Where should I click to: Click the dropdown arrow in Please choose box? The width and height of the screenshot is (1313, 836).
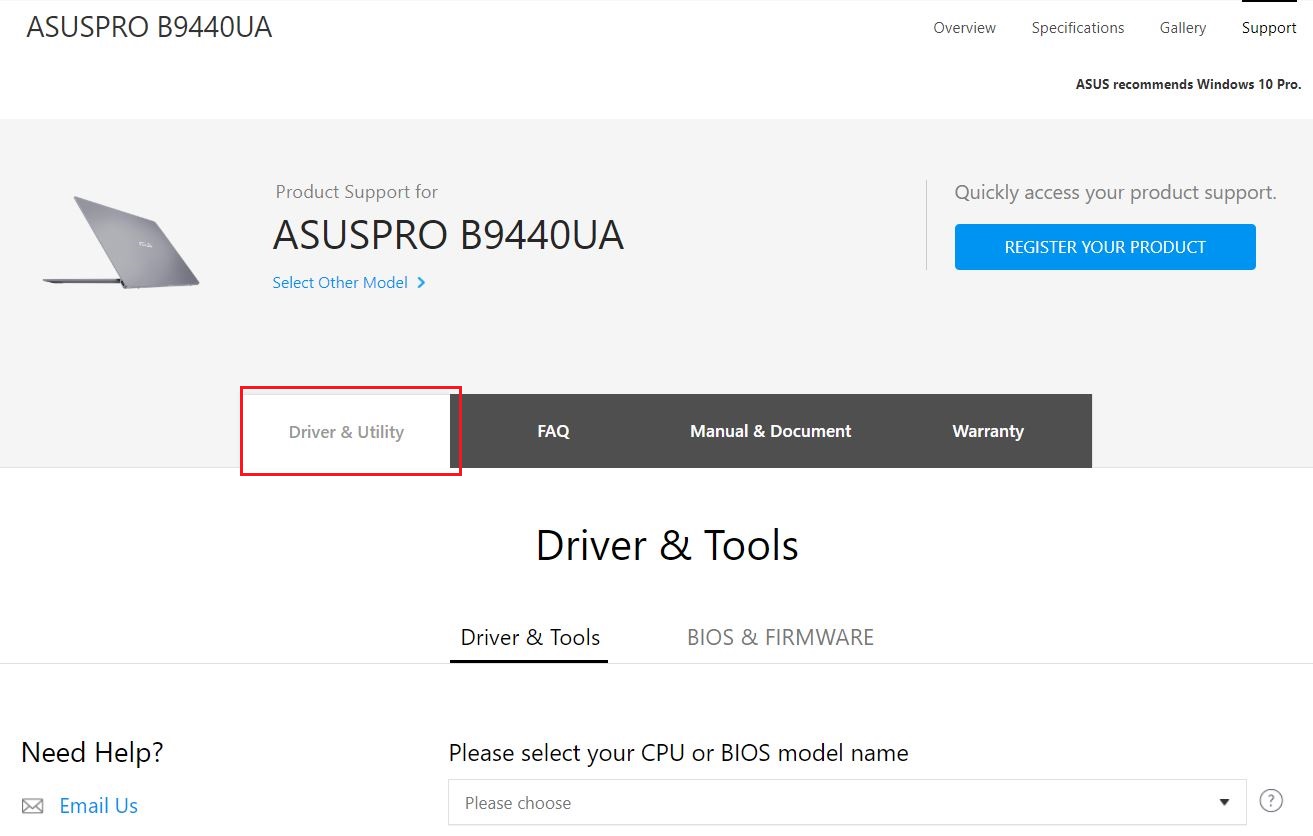pyautogui.click(x=1224, y=803)
